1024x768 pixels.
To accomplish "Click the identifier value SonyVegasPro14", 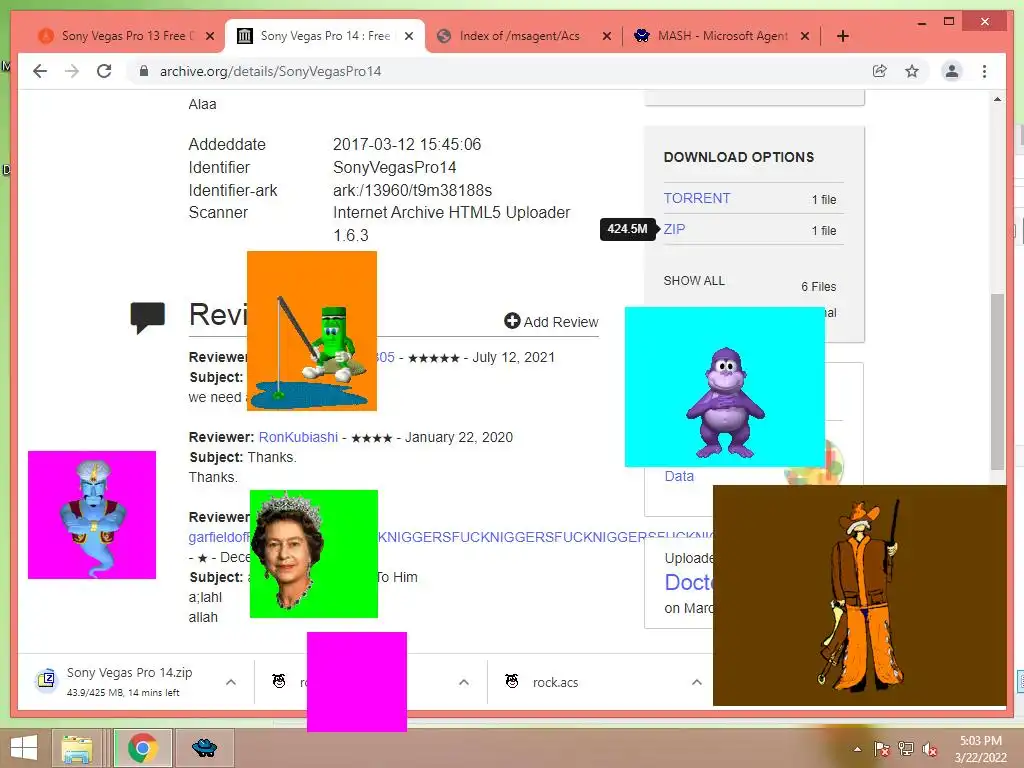I will pyautogui.click(x=394, y=167).
